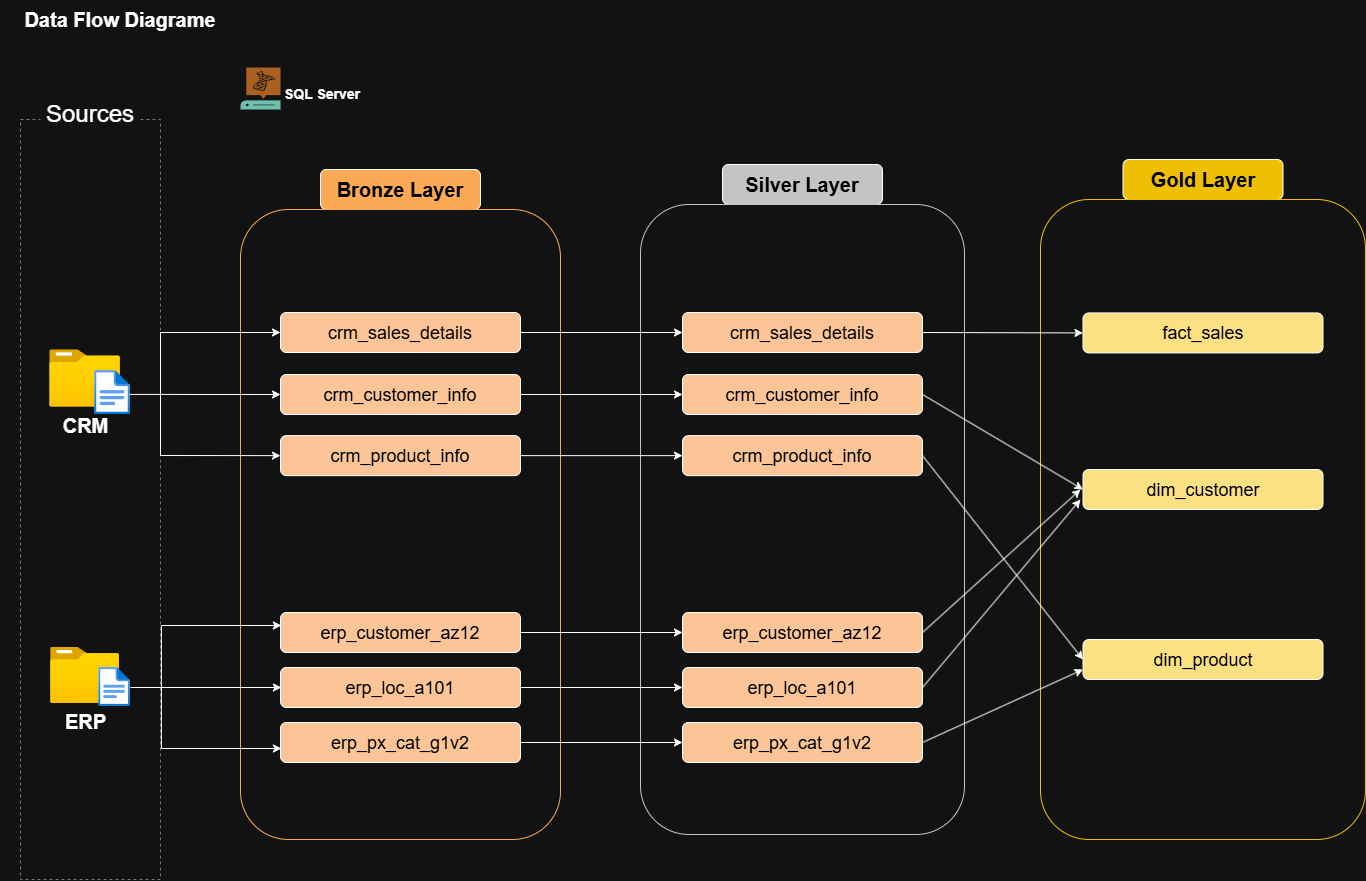Viewport: 1366px width, 881px height.
Task: Click the Silver Layer header label
Action: [801, 184]
